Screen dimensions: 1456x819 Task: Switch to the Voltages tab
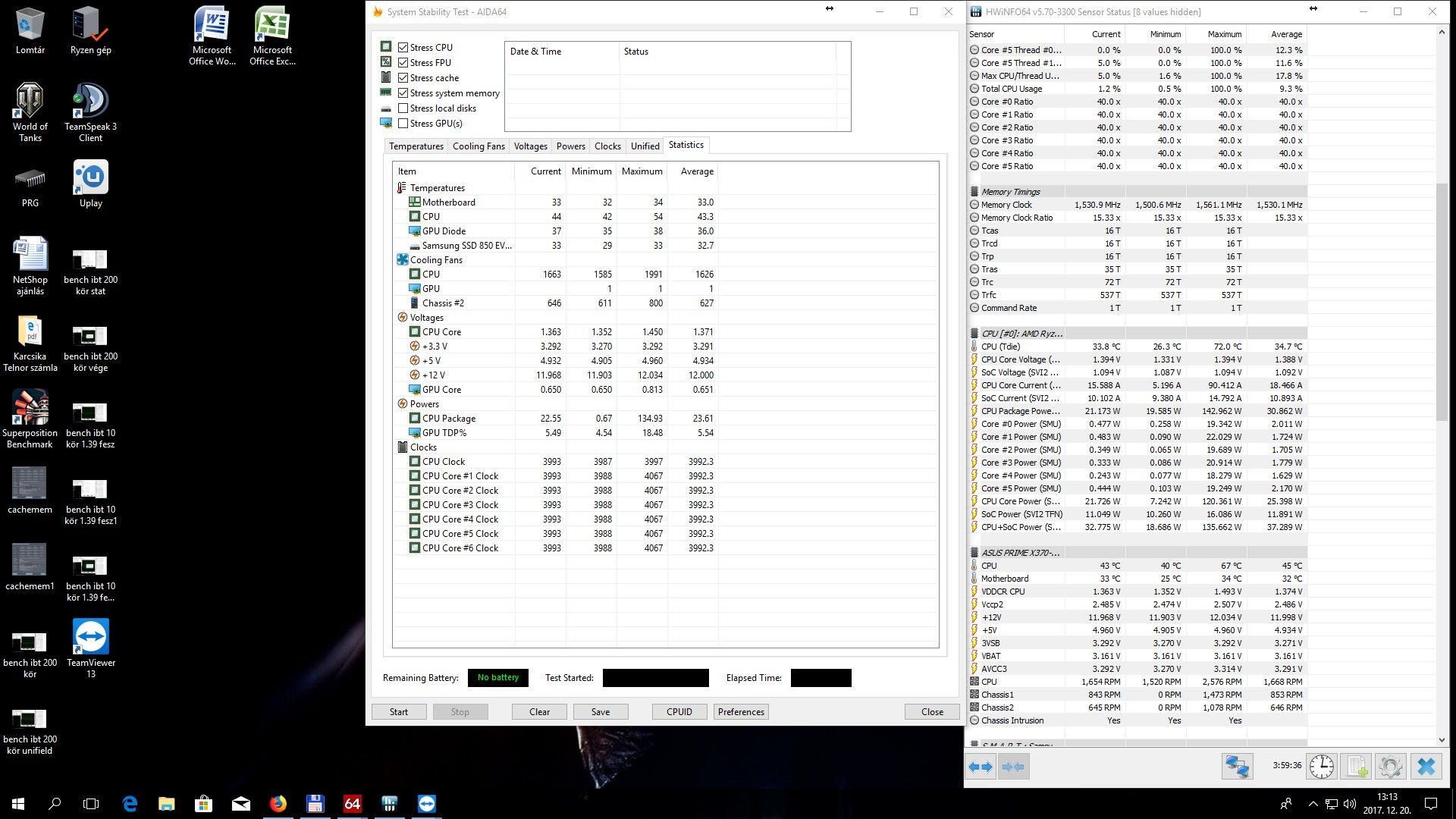(530, 146)
